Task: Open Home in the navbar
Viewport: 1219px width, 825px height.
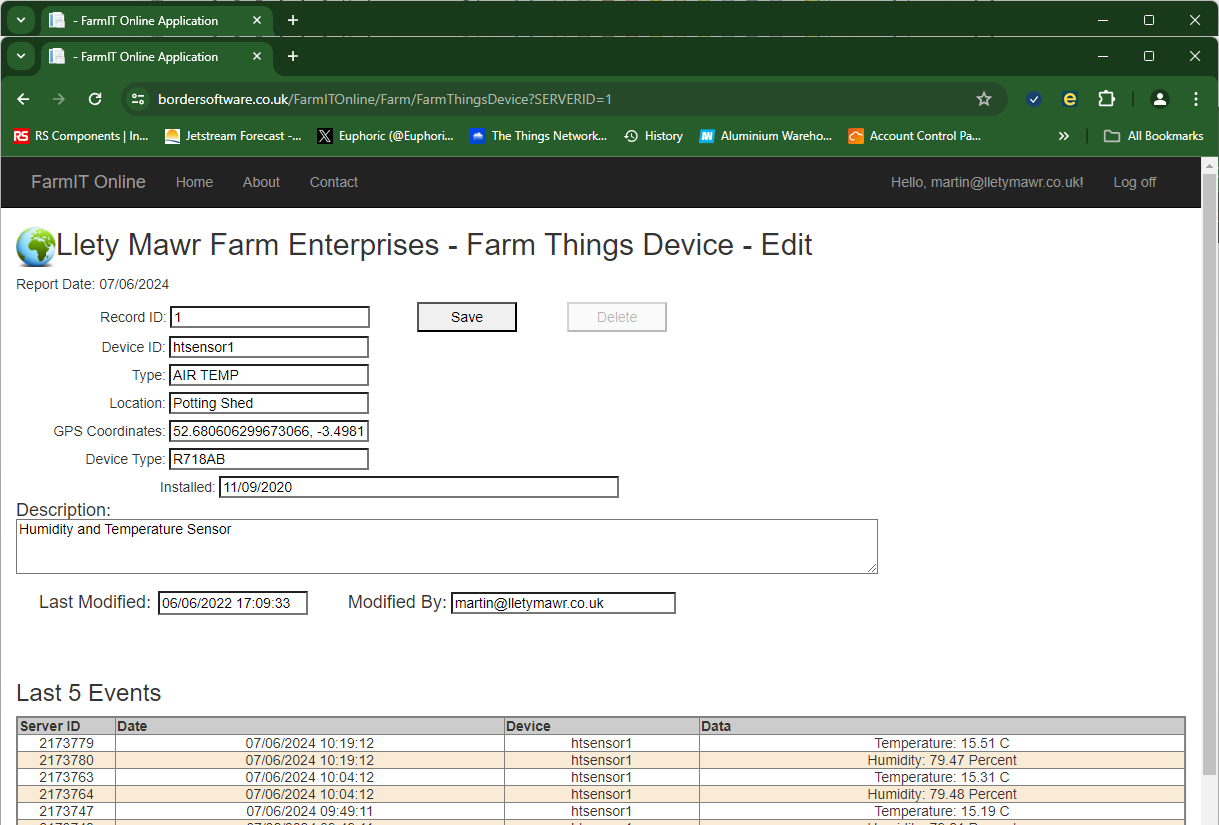Action: (194, 182)
